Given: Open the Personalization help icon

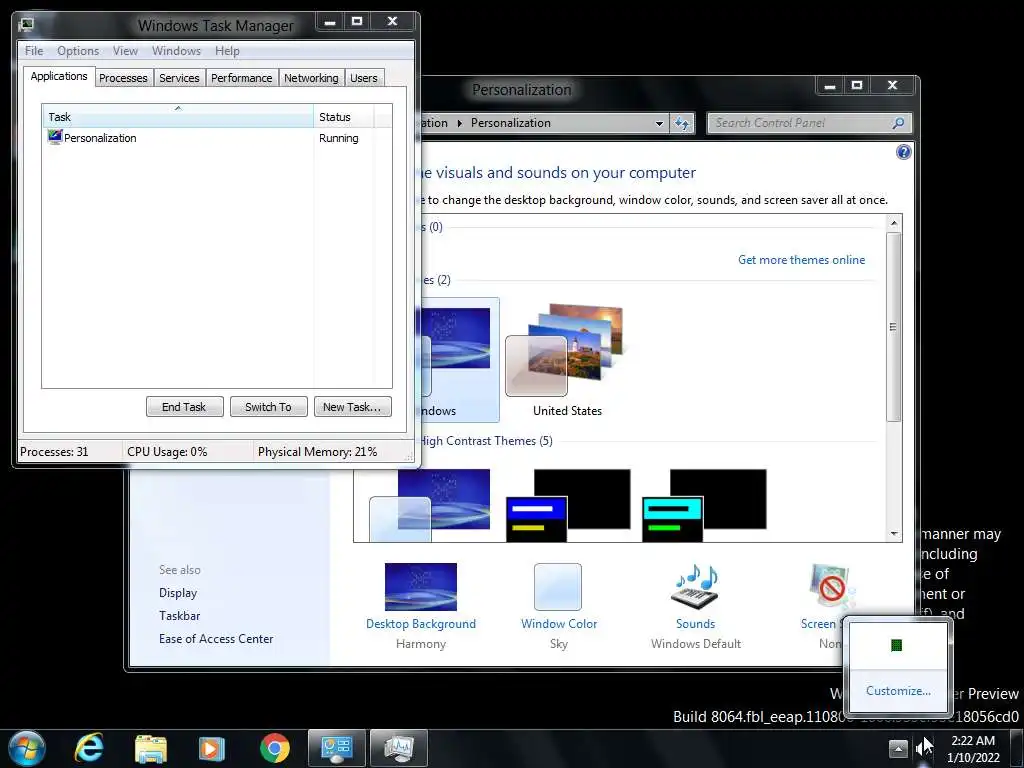Looking at the screenshot, I should pos(904,152).
